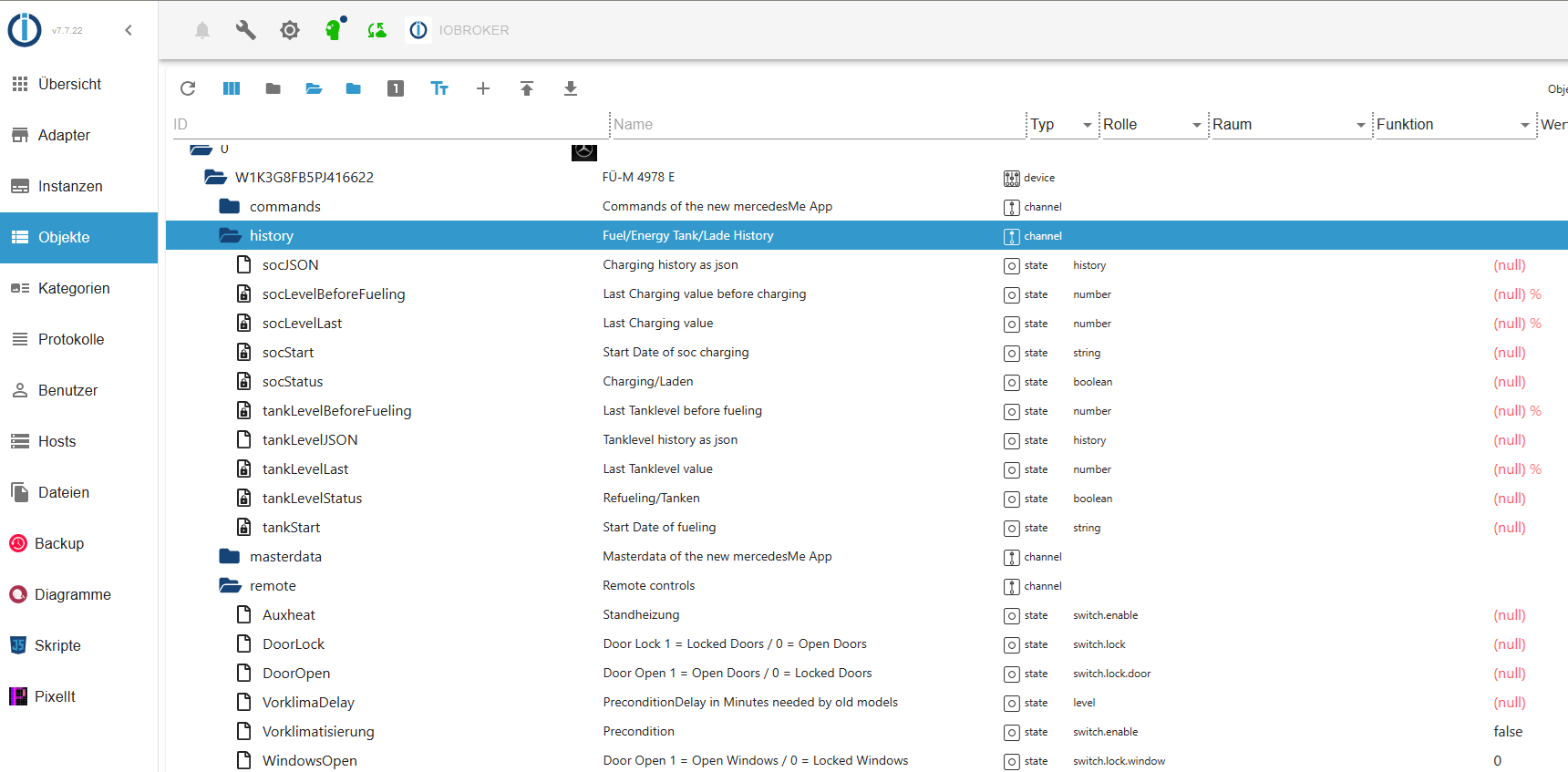Viewport: 1568px width, 772px height.
Task: Toggle expert mode head icon
Action: pos(334,30)
